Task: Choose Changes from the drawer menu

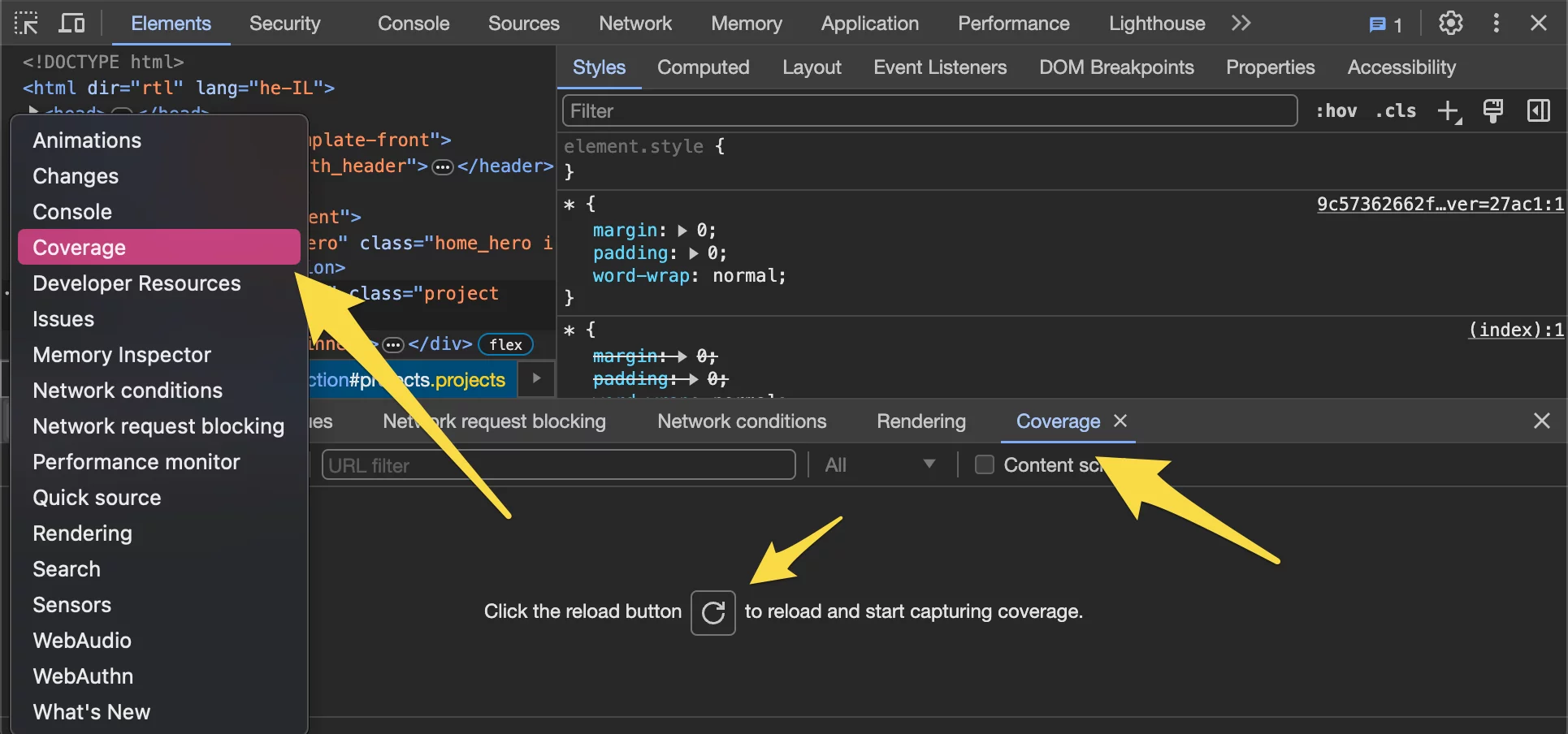Action: [159, 176]
